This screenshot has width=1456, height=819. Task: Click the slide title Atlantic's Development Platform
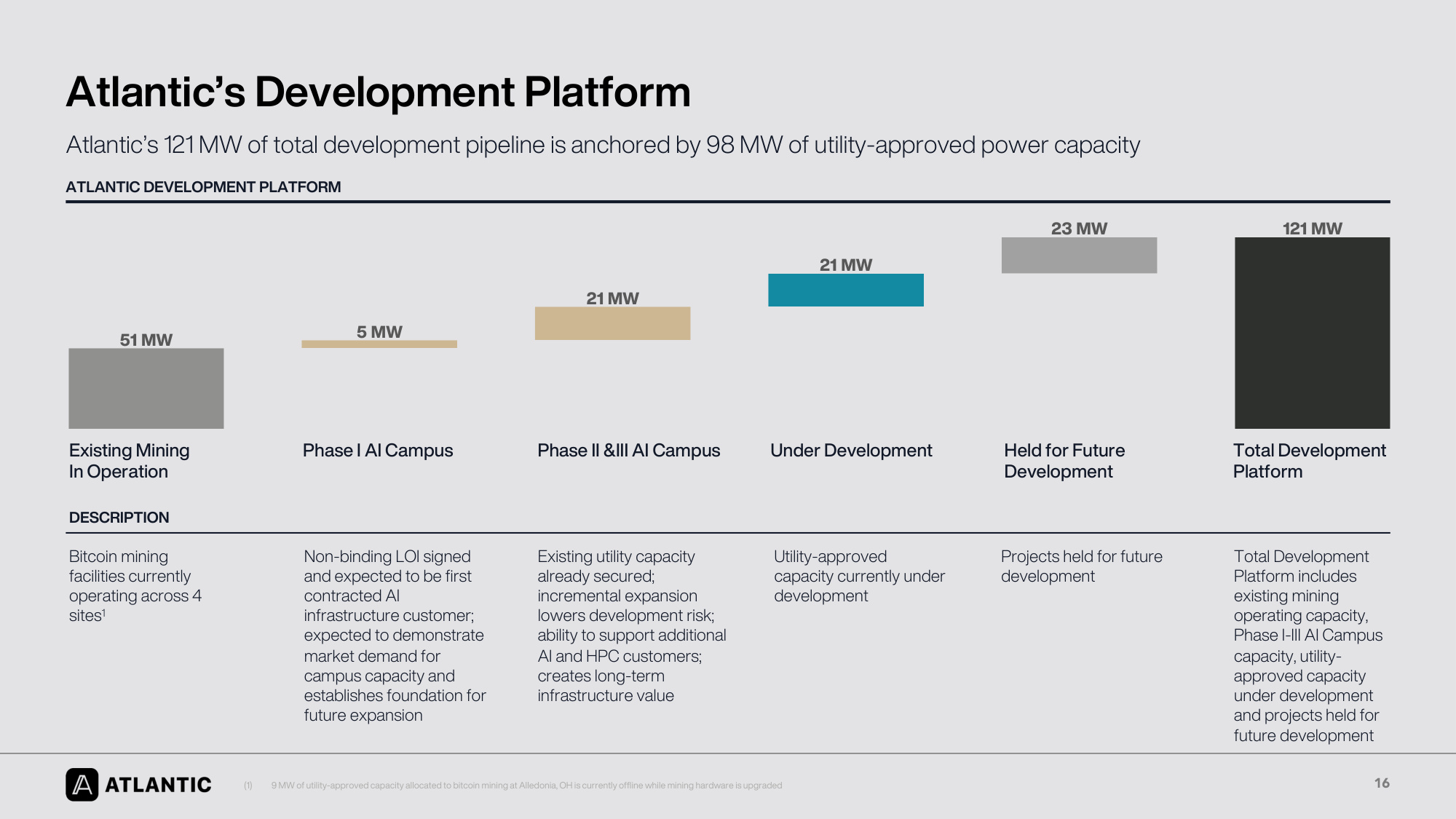click(x=379, y=92)
